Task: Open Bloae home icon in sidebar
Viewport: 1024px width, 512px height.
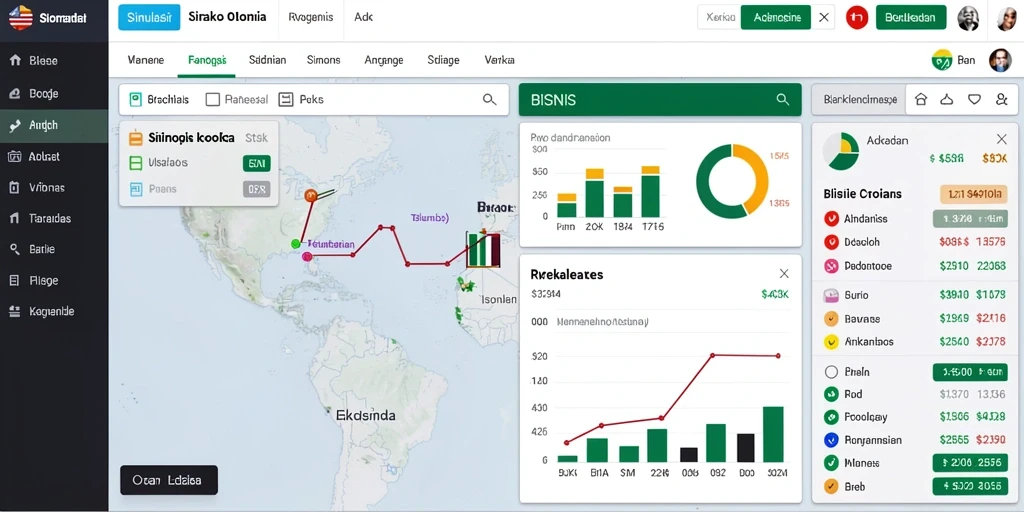Action: point(16,61)
